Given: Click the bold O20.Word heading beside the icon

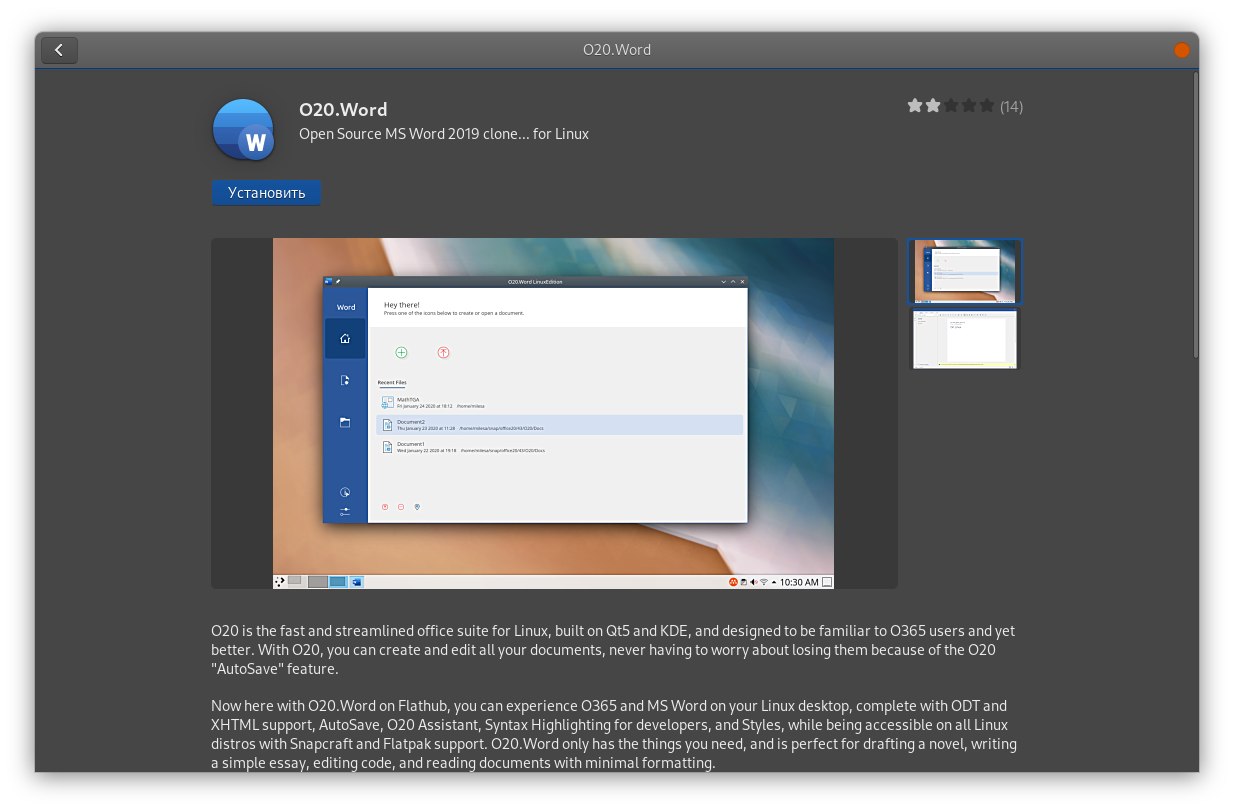Looking at the screenshot, I should pyautogui.click(x=343, y=110).
